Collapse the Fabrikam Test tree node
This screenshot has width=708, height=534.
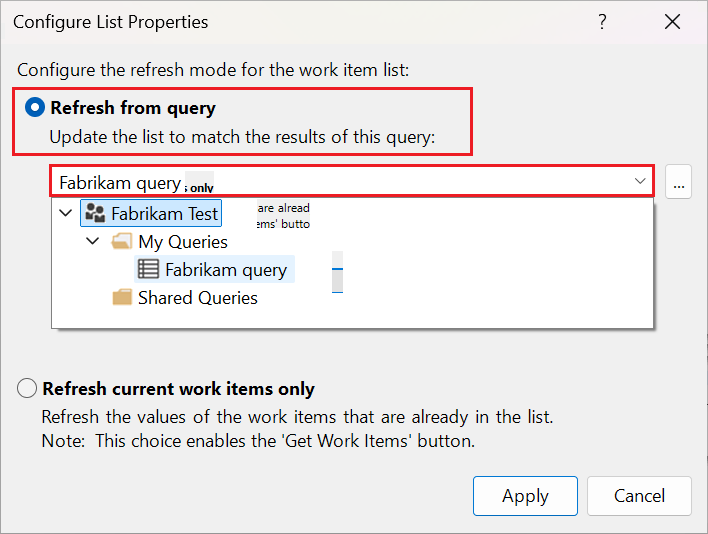66,213
